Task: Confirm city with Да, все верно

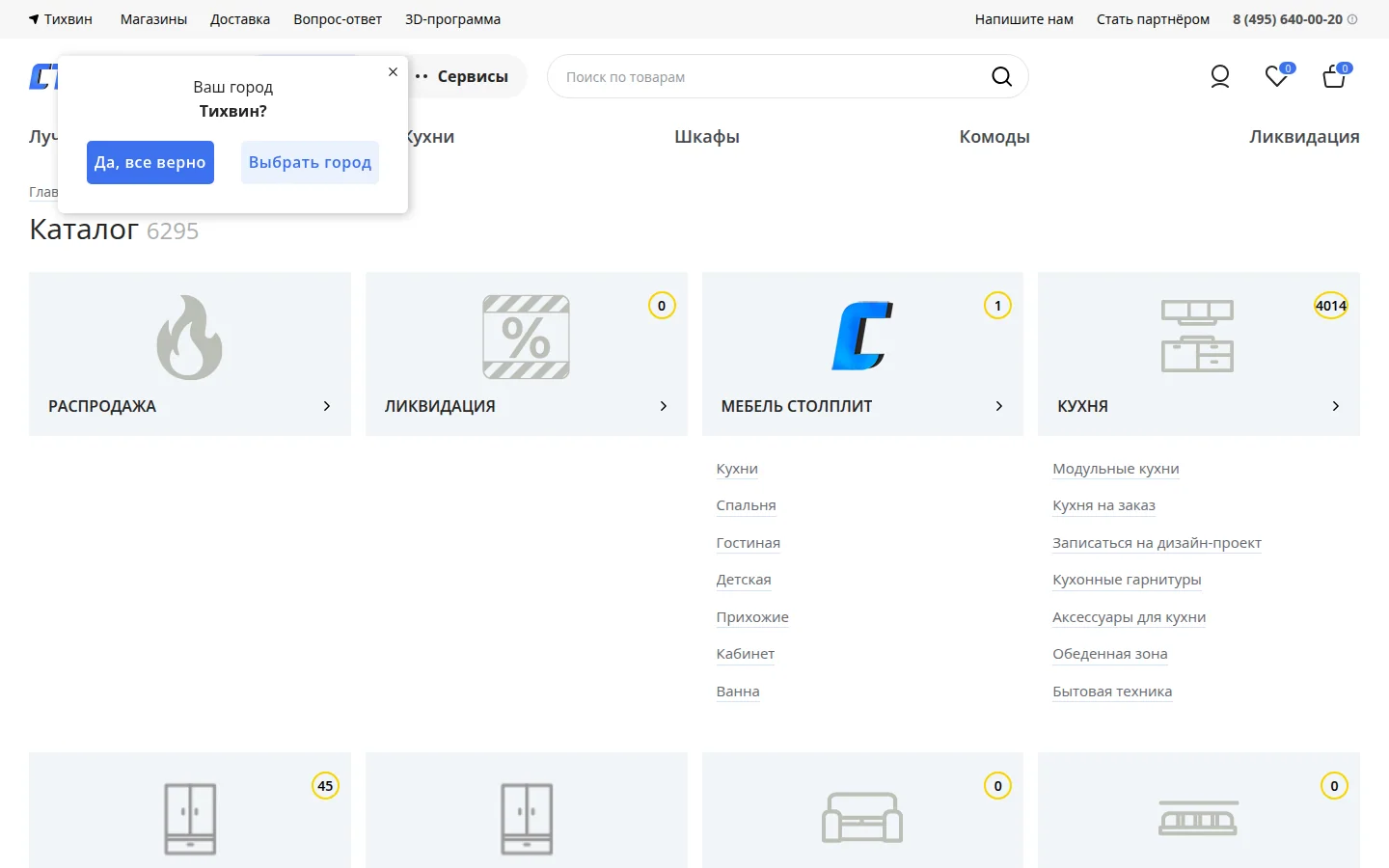Action: coord(150,162)
